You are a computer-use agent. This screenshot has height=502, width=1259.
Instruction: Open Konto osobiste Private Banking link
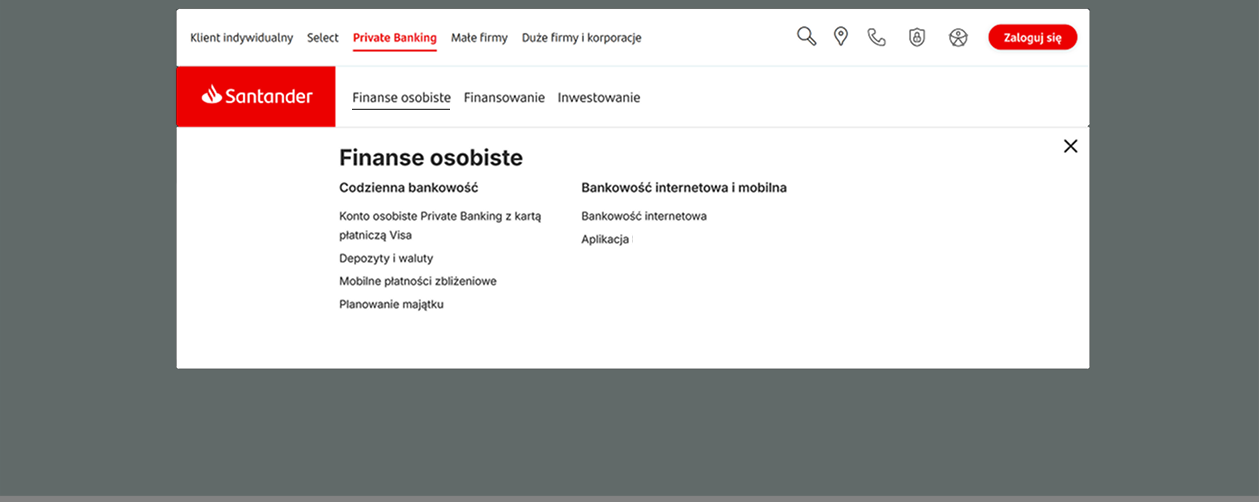[x=440, y=225]
